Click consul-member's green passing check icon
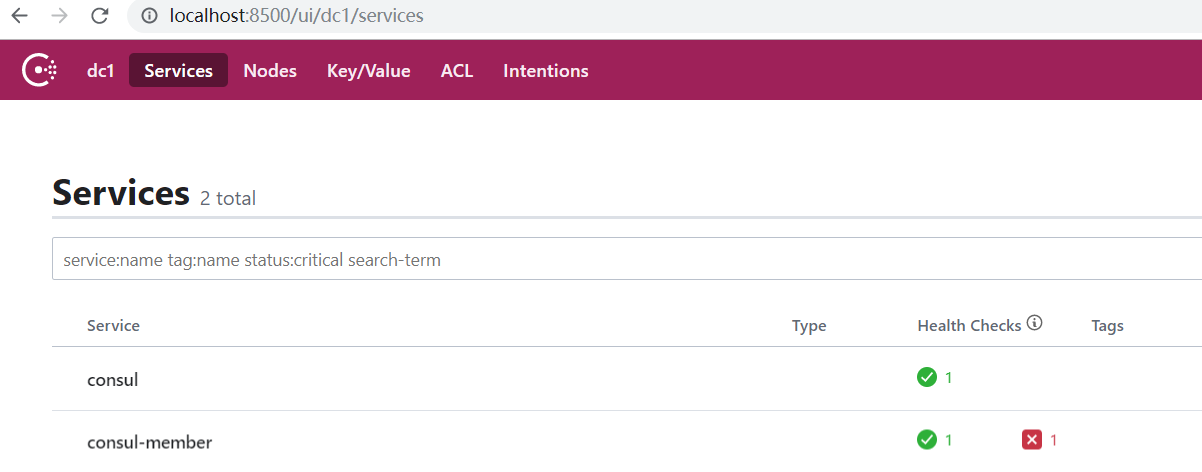Screen dimensions: 1202x472 (927, 439)
